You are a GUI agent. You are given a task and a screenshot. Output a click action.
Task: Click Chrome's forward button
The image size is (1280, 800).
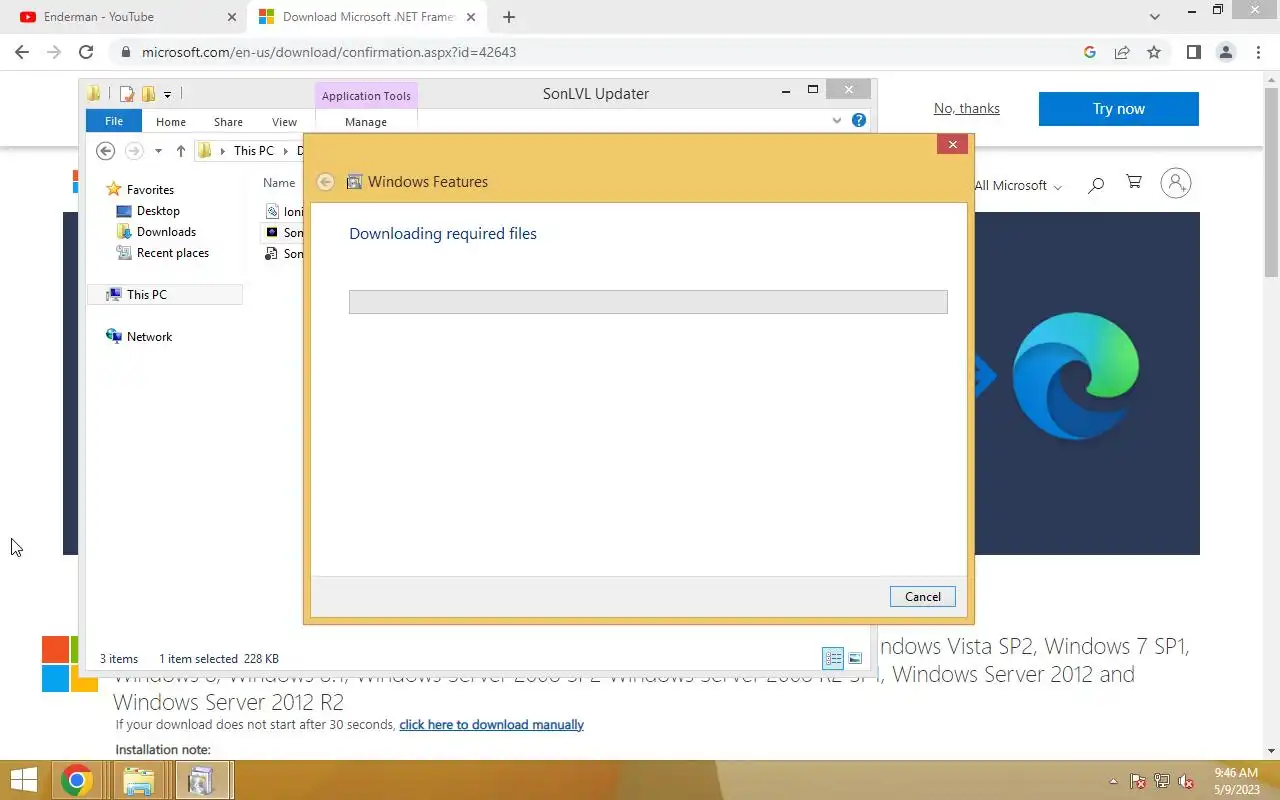[x=54, y=52]
